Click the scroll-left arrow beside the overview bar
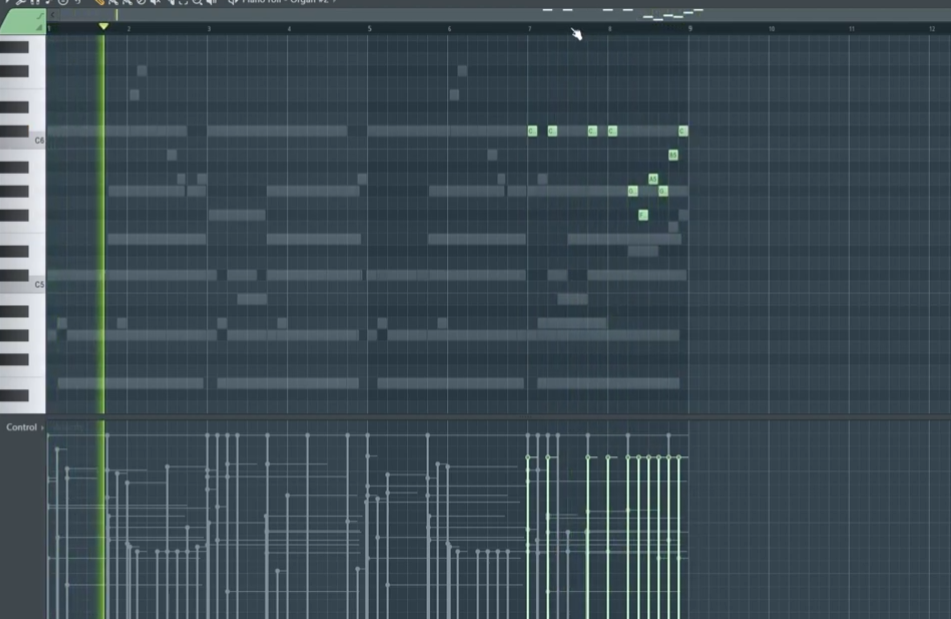Screen dimensions: 951x619 click(53, 15)
